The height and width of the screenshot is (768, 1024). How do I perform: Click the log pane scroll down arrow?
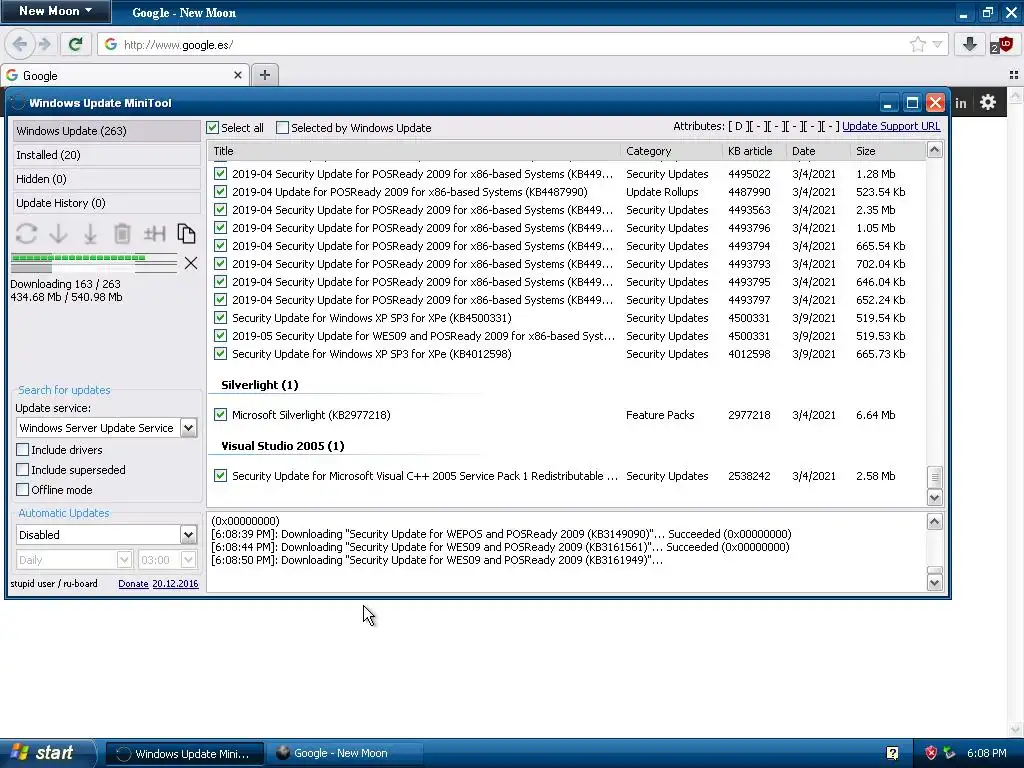click(x=935, y=583)
